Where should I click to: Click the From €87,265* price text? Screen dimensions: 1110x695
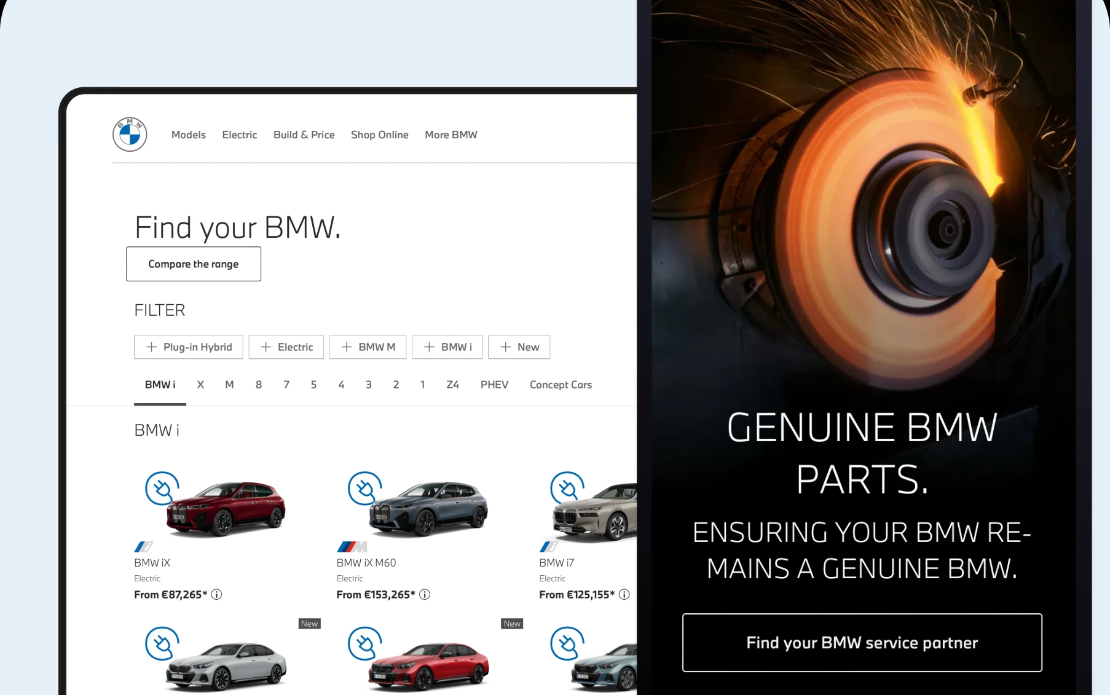[x=171, y=595]
